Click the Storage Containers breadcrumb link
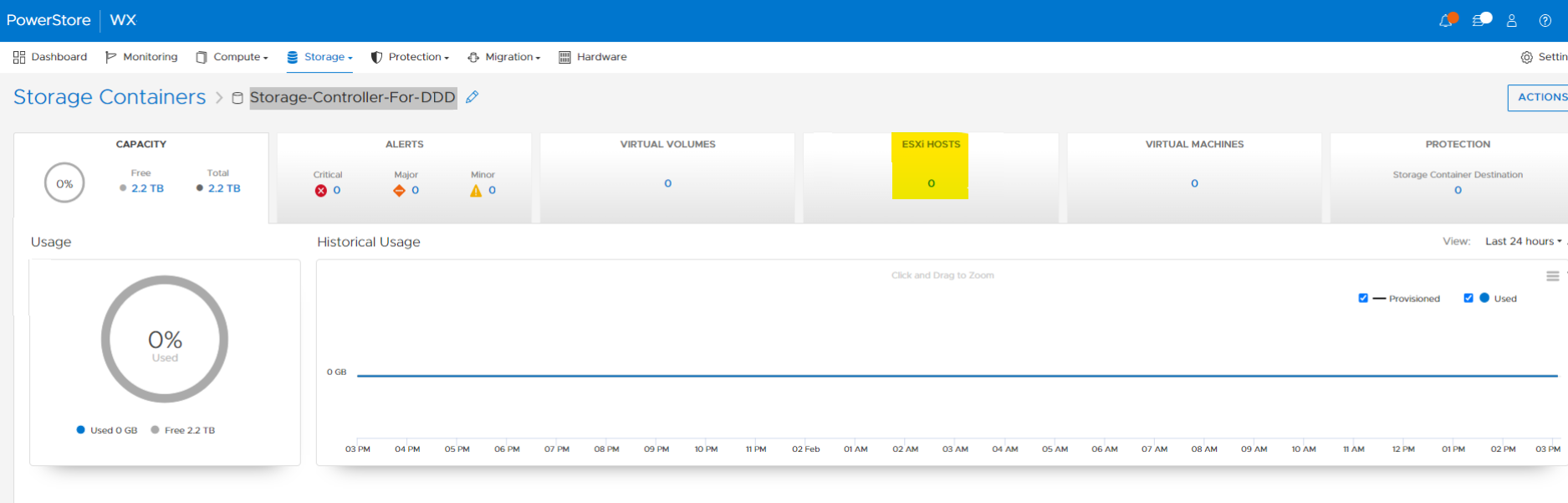The height and width of the screenshot is (503, 1568). pyautogui.click(x=110, y=97)
